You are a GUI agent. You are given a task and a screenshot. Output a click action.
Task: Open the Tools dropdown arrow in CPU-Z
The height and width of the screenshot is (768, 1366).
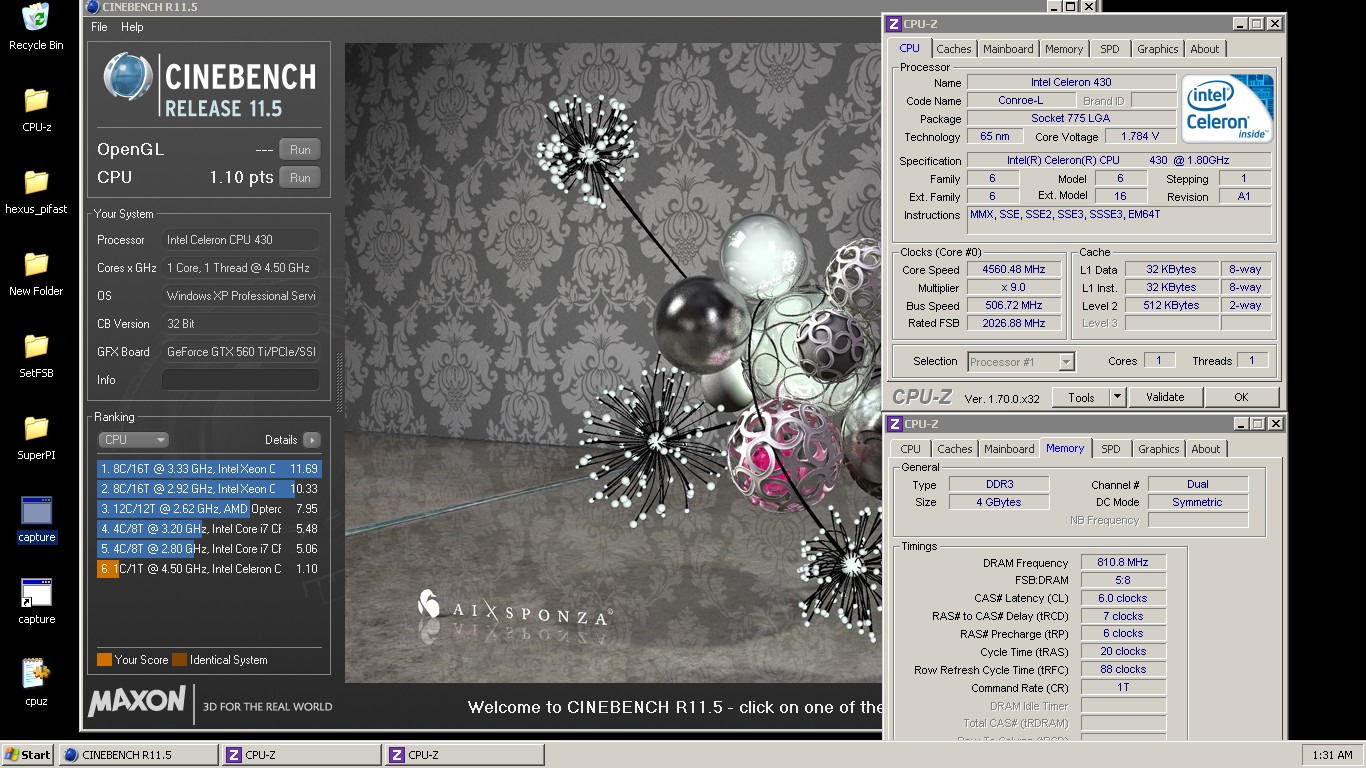[1118, 397]
